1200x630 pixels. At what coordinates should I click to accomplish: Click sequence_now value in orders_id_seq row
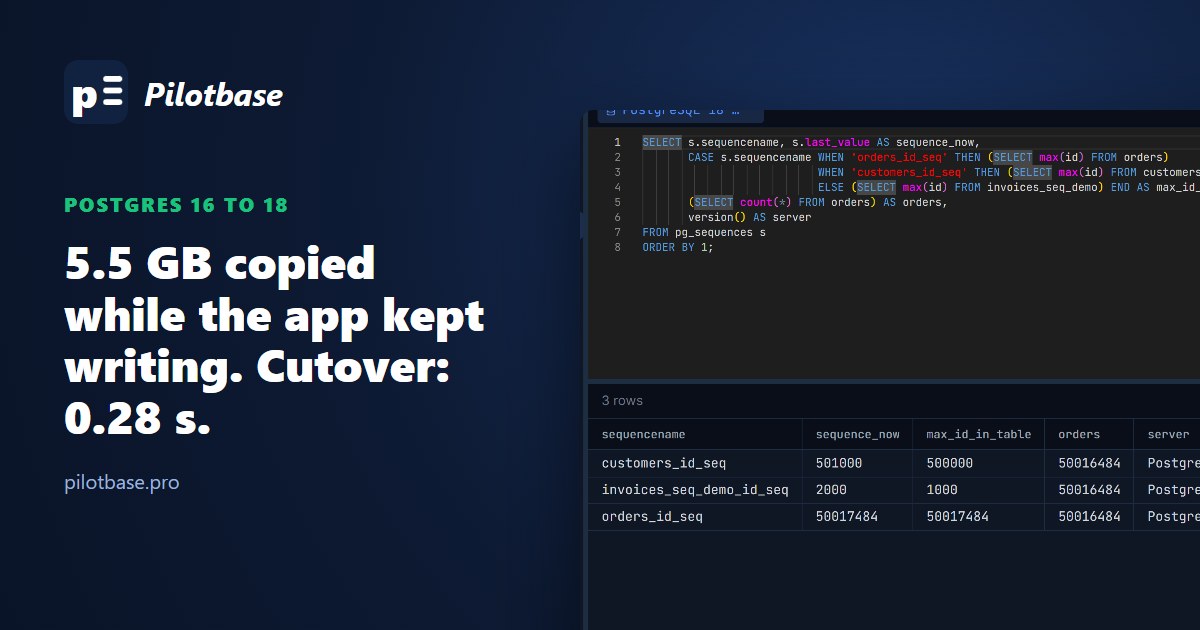point(857,517)
